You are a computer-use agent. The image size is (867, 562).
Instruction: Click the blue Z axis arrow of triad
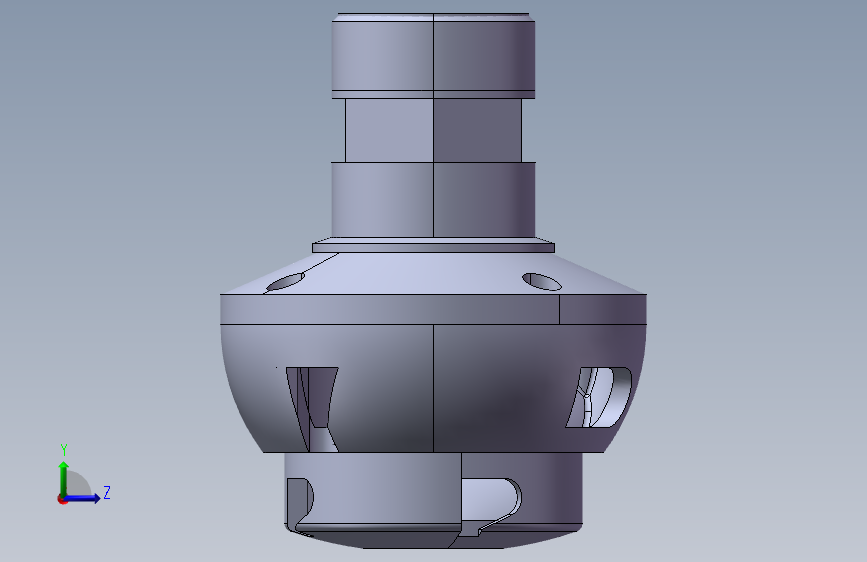(83, 498)
